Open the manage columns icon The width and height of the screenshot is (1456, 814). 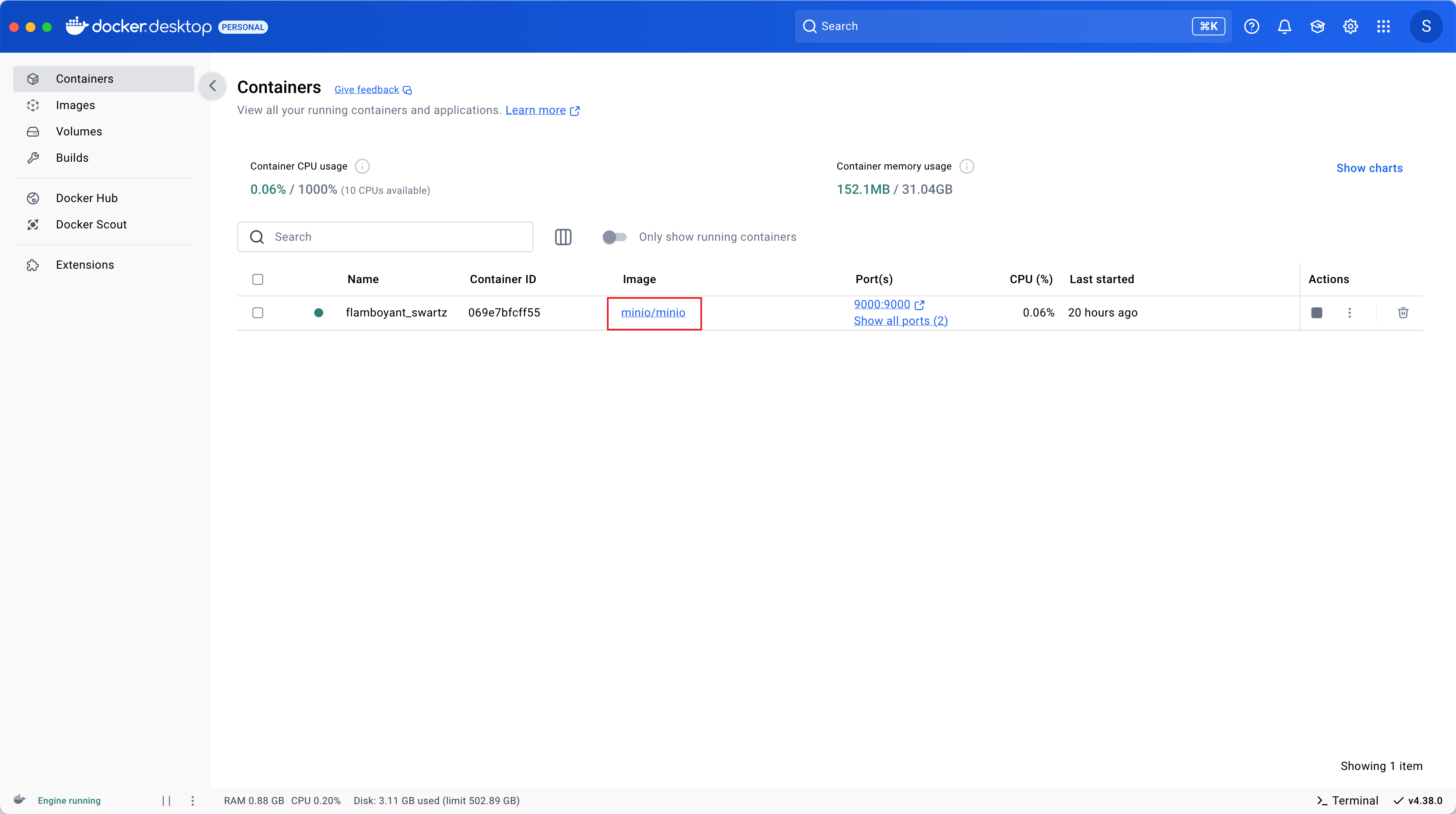[x=563, y=237]
